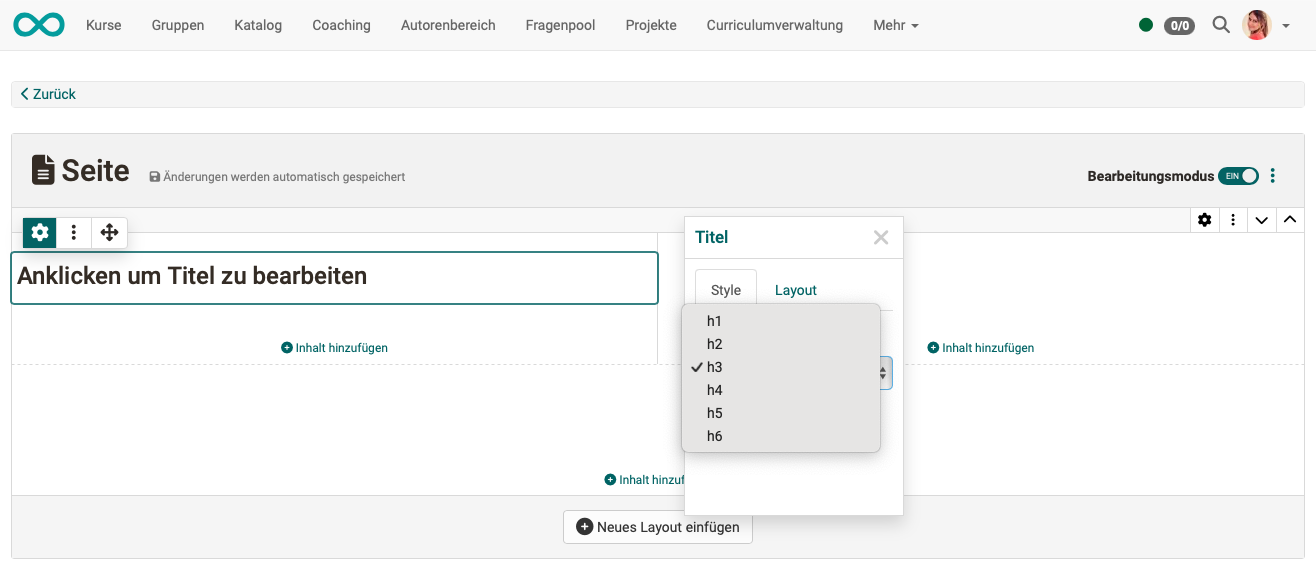The width and height of the screenshot is (1316, 567).
Task: Click the move handle cross-arrows icon
Action: (109, 232)
